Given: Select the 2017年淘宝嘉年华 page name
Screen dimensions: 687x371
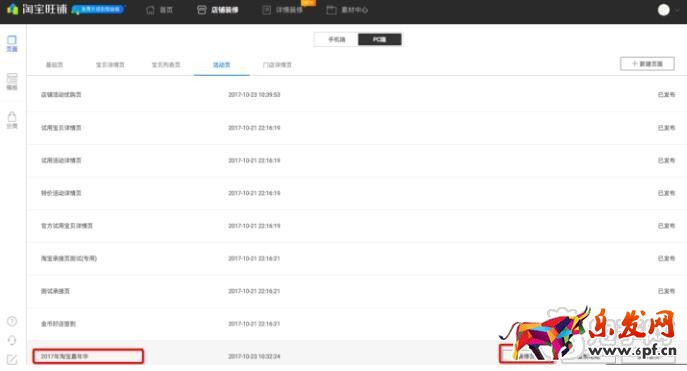Looking at the screenshot, I should click(64, 357).
